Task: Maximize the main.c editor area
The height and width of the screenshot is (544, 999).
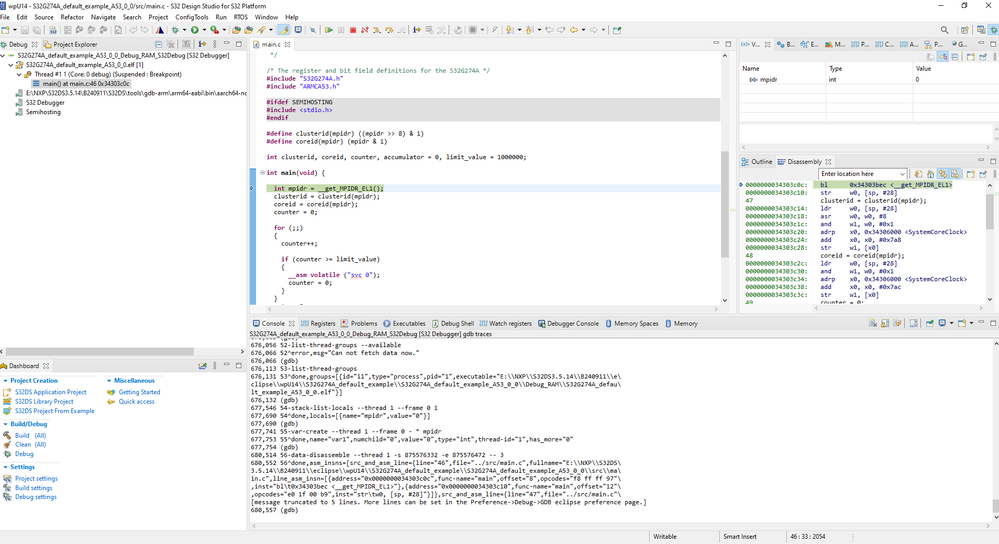Action: click(728, 44)
